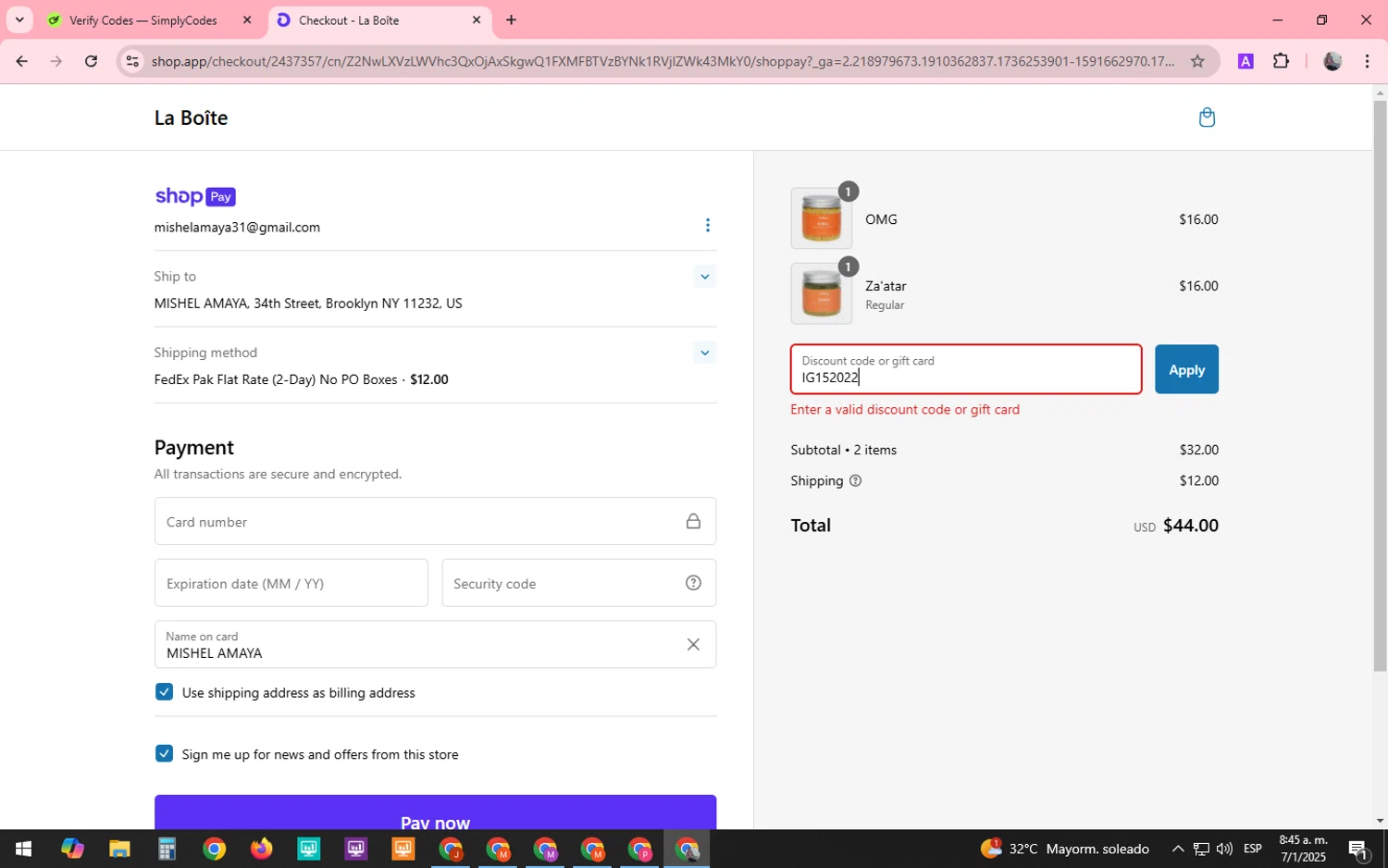Open Chrome profile avatar
The image size is (1388, 868).
[1332, 61]
